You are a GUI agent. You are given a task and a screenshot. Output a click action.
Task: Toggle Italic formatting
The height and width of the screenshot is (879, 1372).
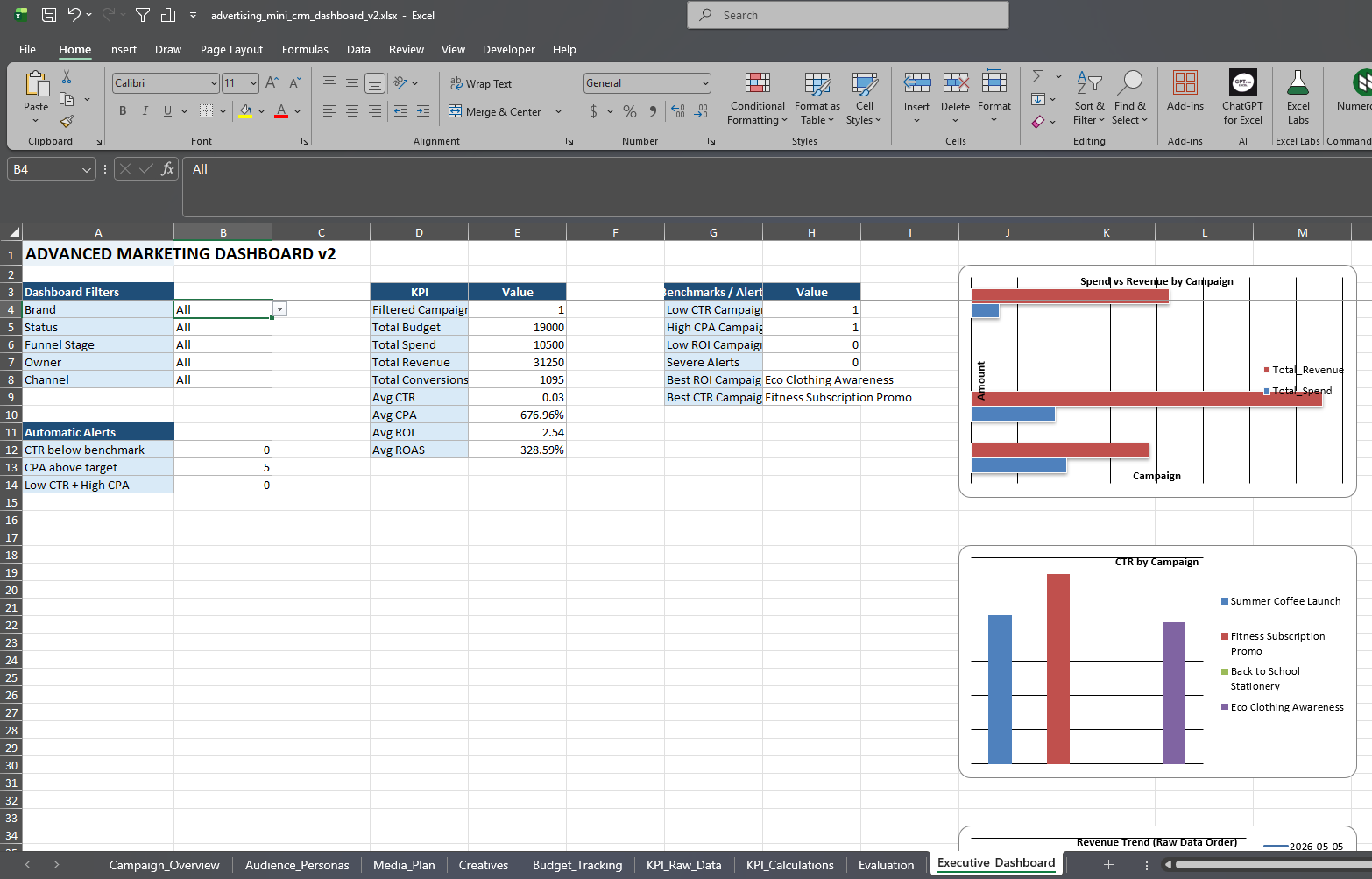pos(145,111)
